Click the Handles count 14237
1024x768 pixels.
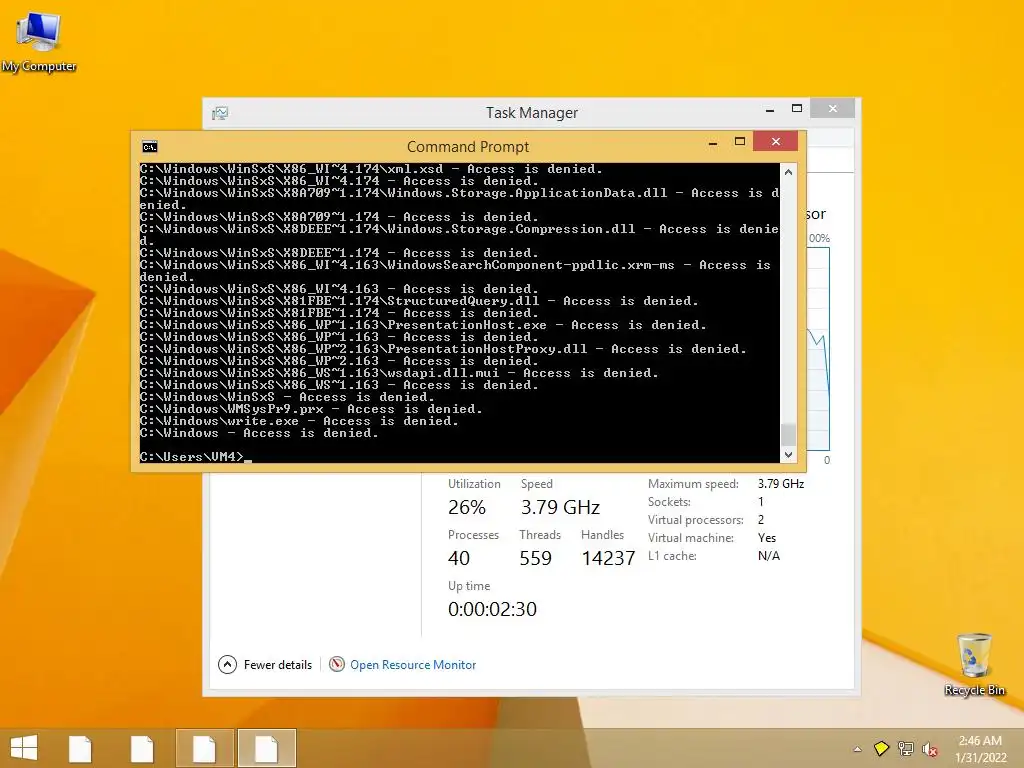click(608, 558)
